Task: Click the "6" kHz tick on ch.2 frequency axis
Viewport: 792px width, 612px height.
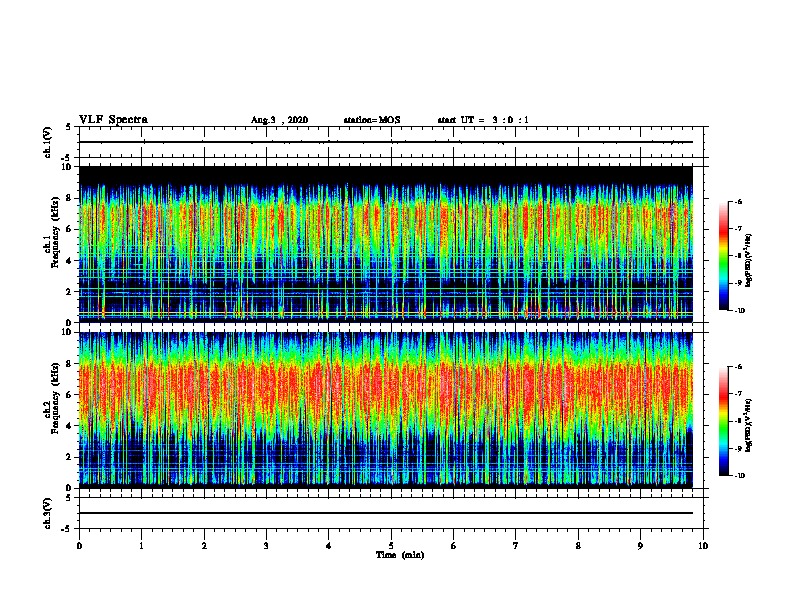Action: tap(69, 395)
